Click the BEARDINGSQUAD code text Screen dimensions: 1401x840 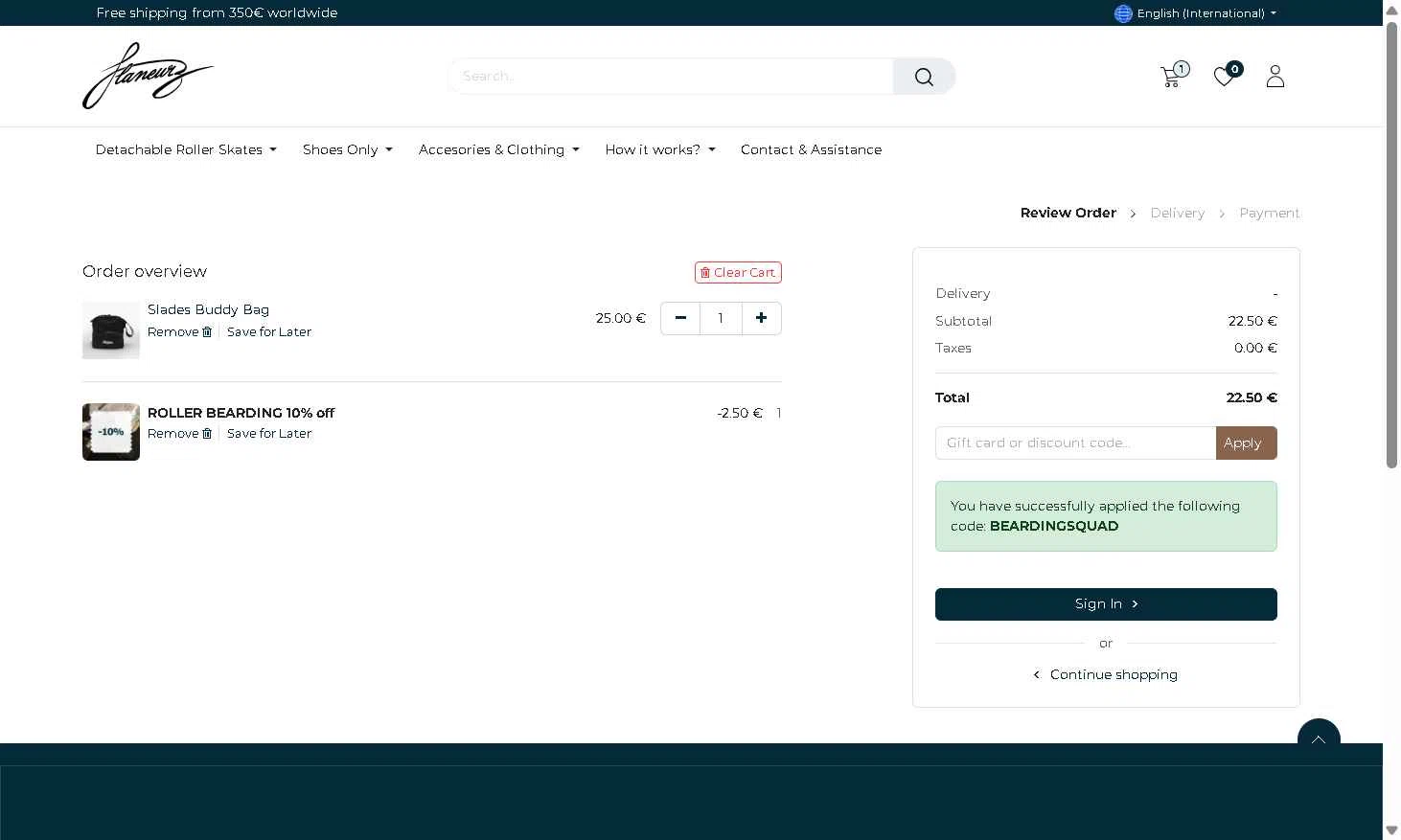pos(1054,526)
